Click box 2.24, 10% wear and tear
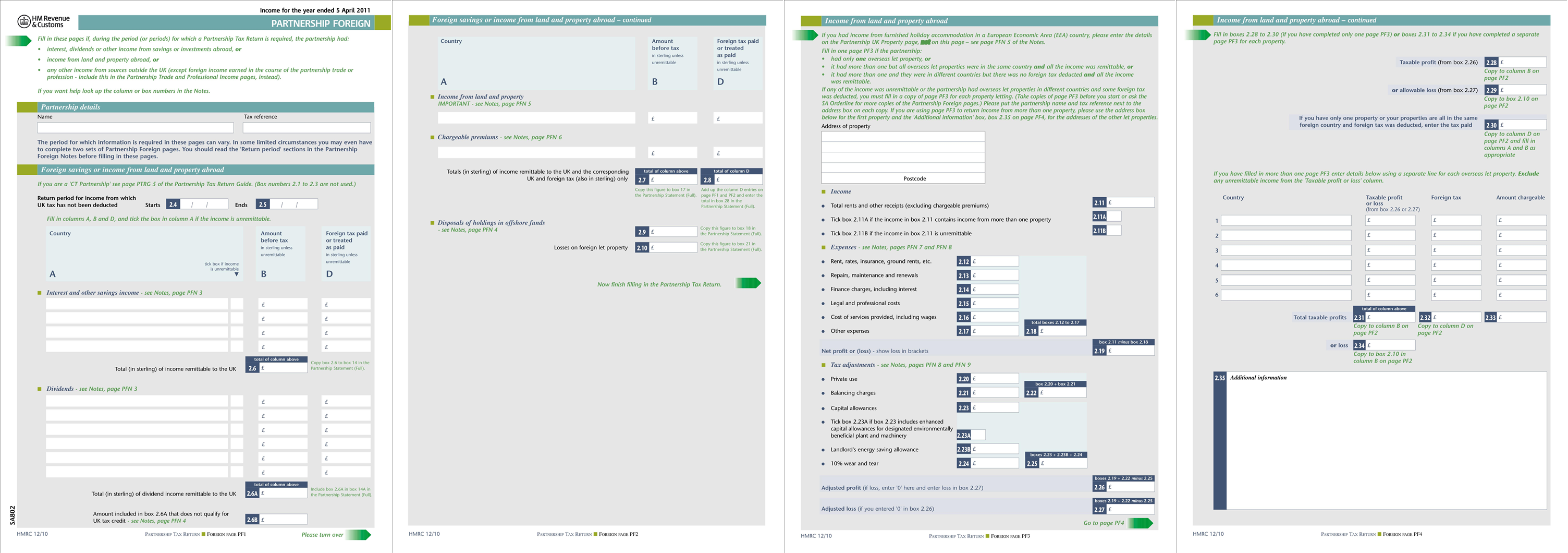The image size is (1568, 553). coord(995,463)
